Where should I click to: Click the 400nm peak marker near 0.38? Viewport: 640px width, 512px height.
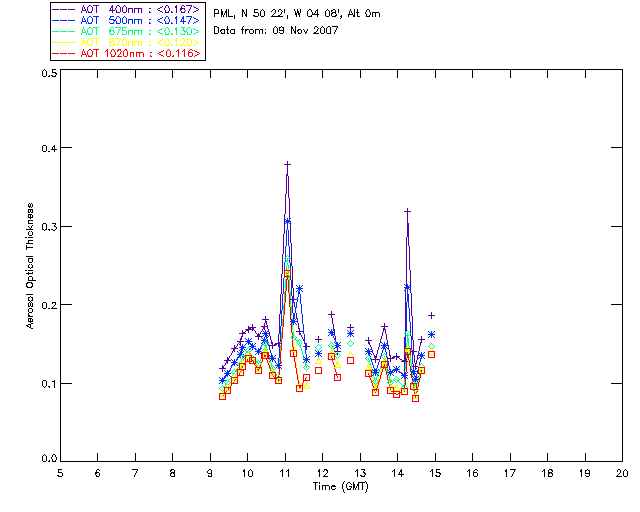(287, 164)
